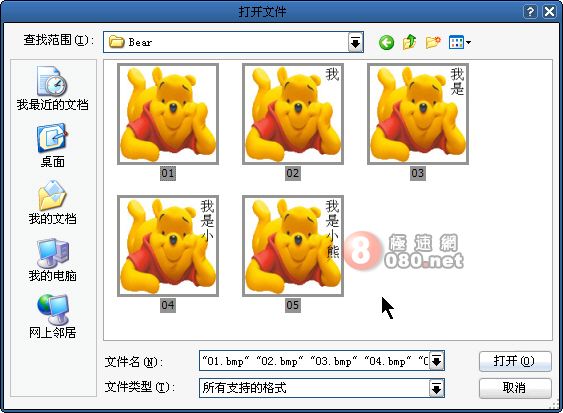Click the file name label 04
The height and width of the screenshot is (413, 563).
168,305
